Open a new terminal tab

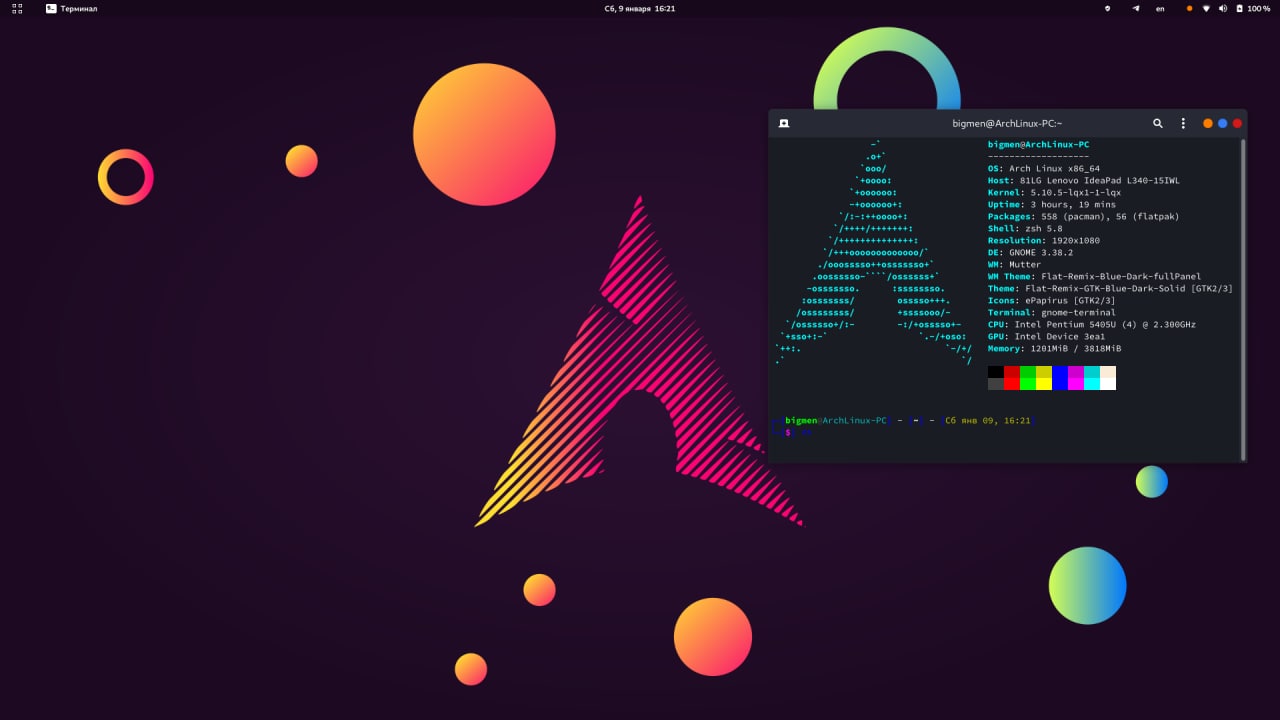click(x=784, y=123)
